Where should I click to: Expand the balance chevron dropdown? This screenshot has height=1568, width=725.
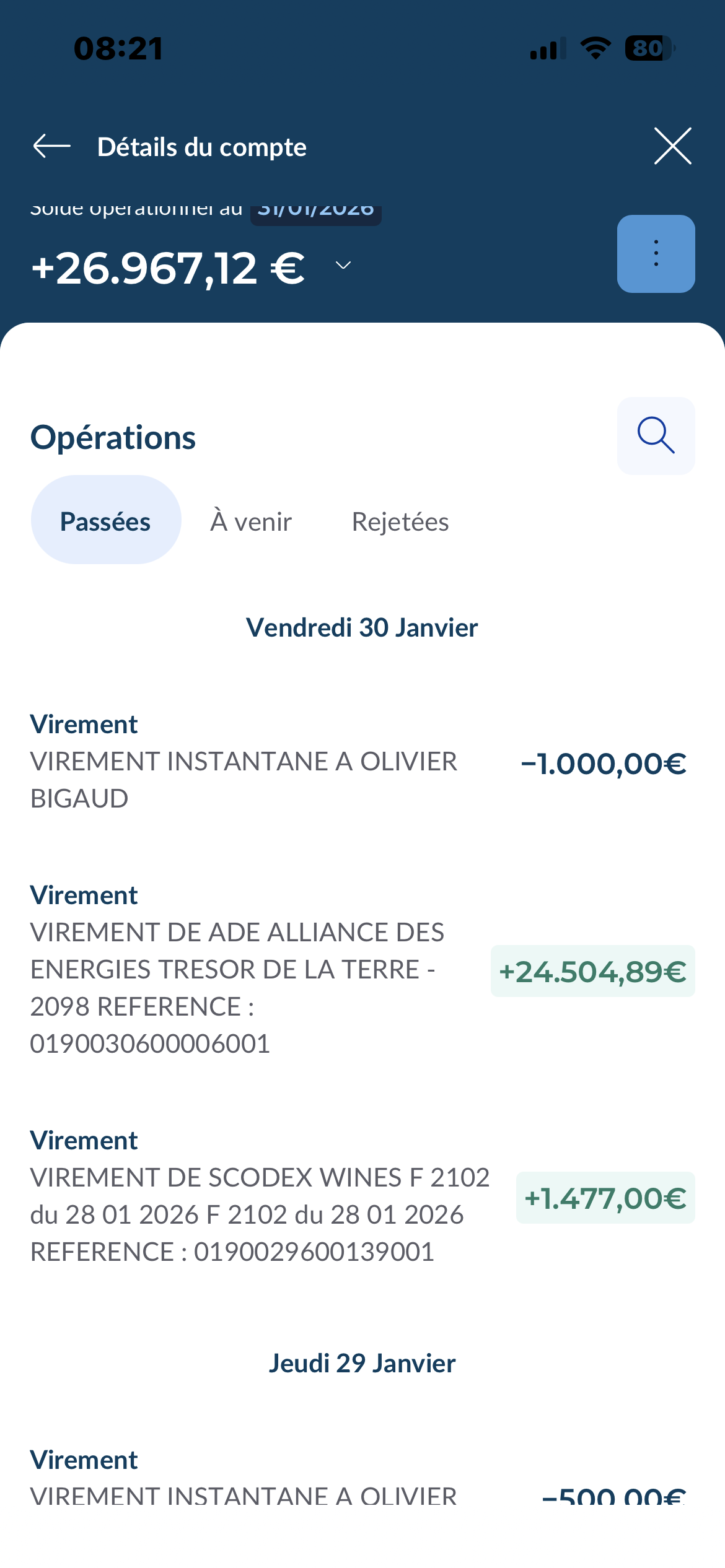pyautogui.click(x=343, y=266)
